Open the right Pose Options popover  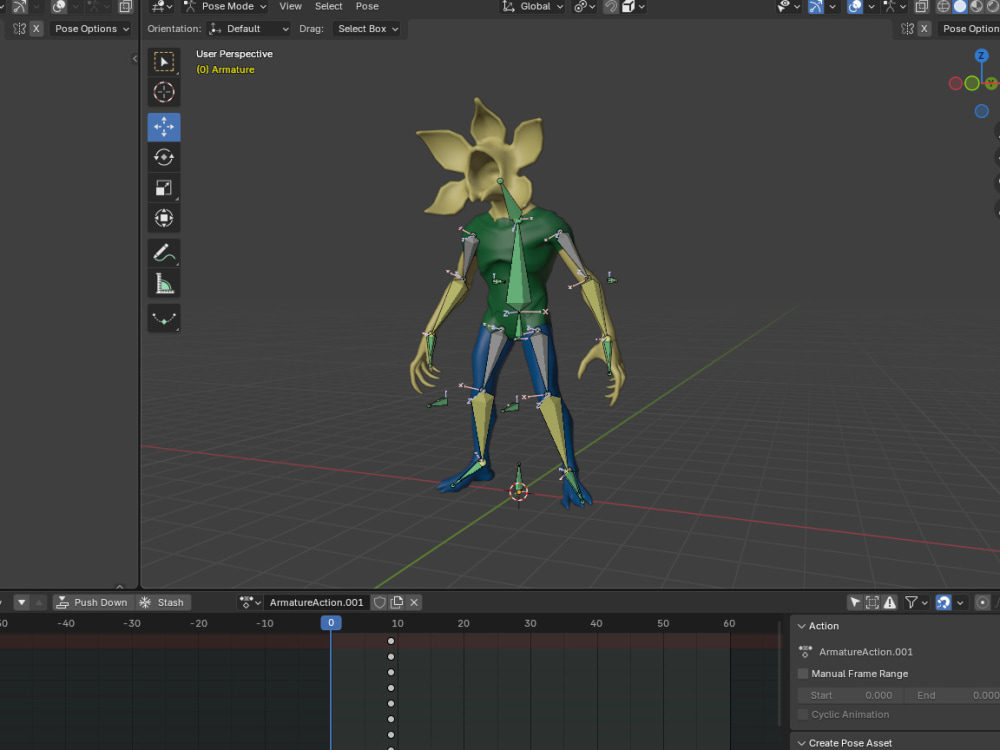pos(968,29)
